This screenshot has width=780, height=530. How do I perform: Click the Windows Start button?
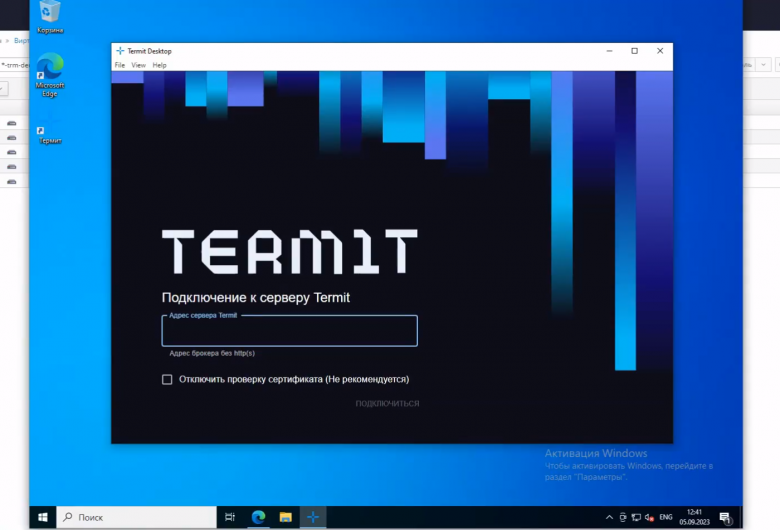(x=43, y=517)
